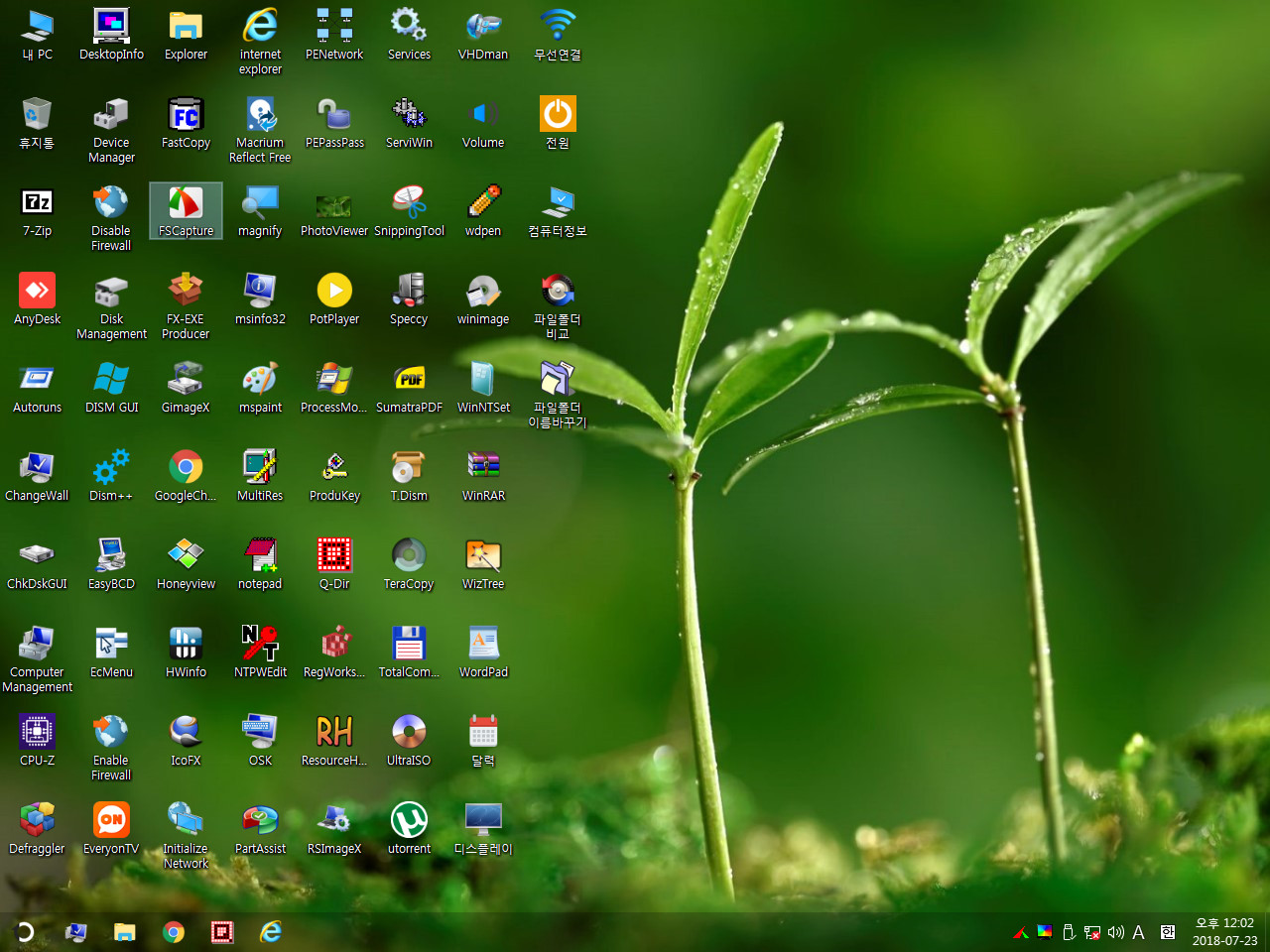This screenshot has width=1270, height=952.
Task: Launch NTPWEdit icon
Action: coord(260,653)
